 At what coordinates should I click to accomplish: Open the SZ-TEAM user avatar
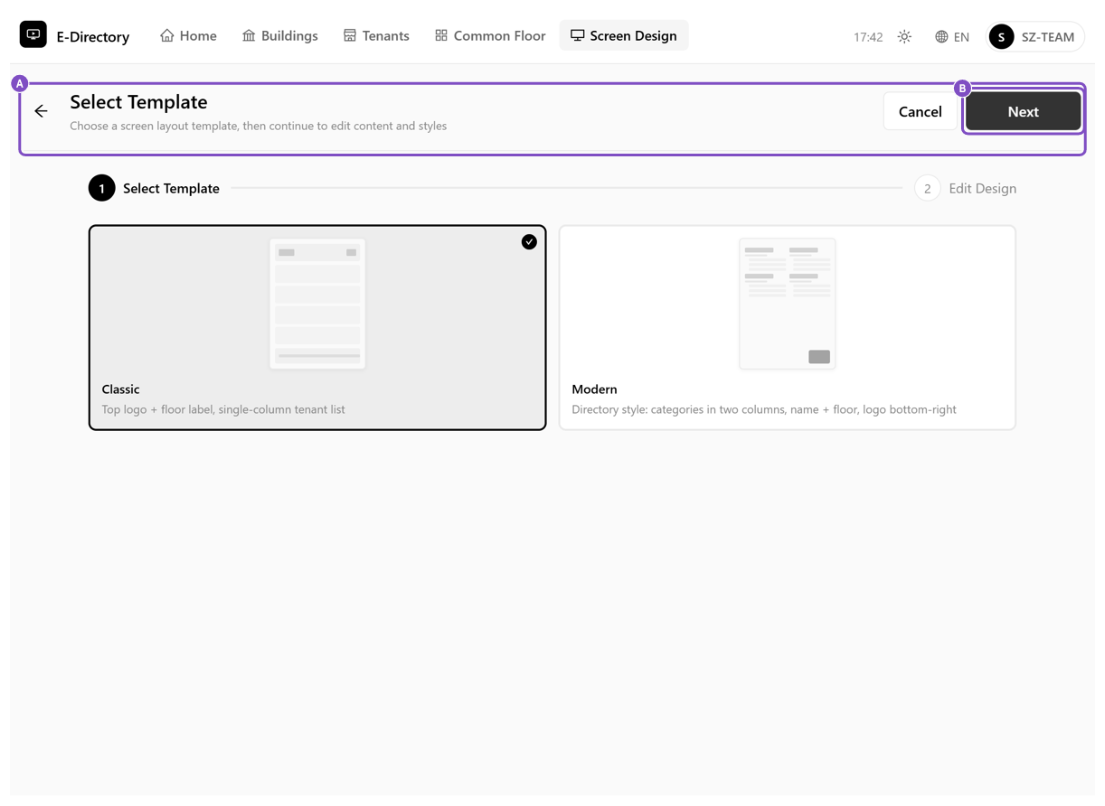point(1001,37)
